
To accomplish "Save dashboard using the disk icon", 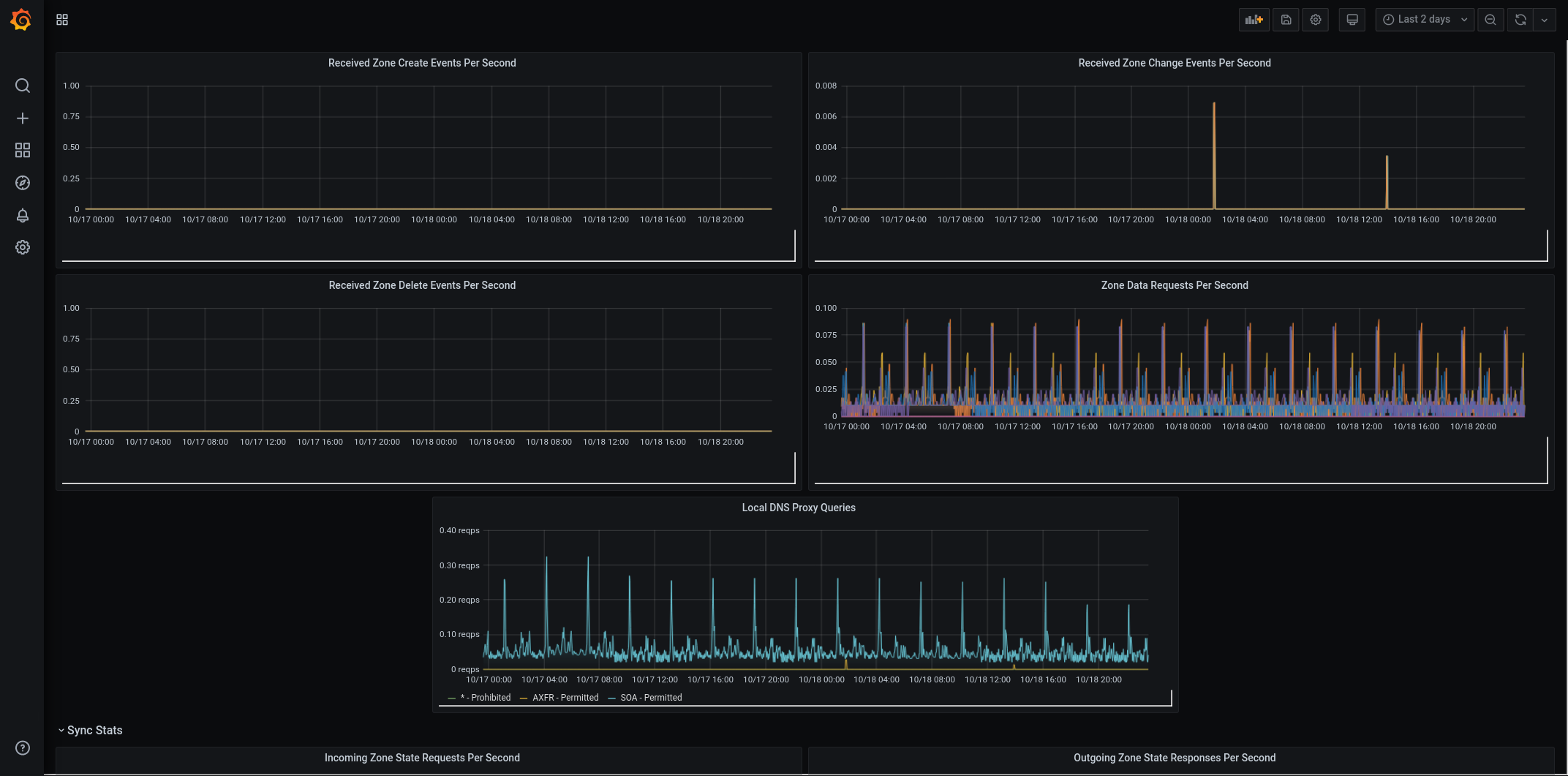I will tap(1286, 20).
